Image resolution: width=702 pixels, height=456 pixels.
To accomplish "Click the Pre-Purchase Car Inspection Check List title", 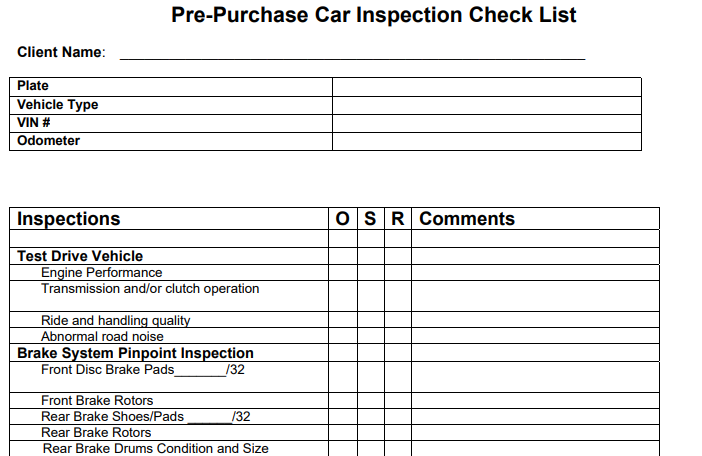I will [373, 15].
